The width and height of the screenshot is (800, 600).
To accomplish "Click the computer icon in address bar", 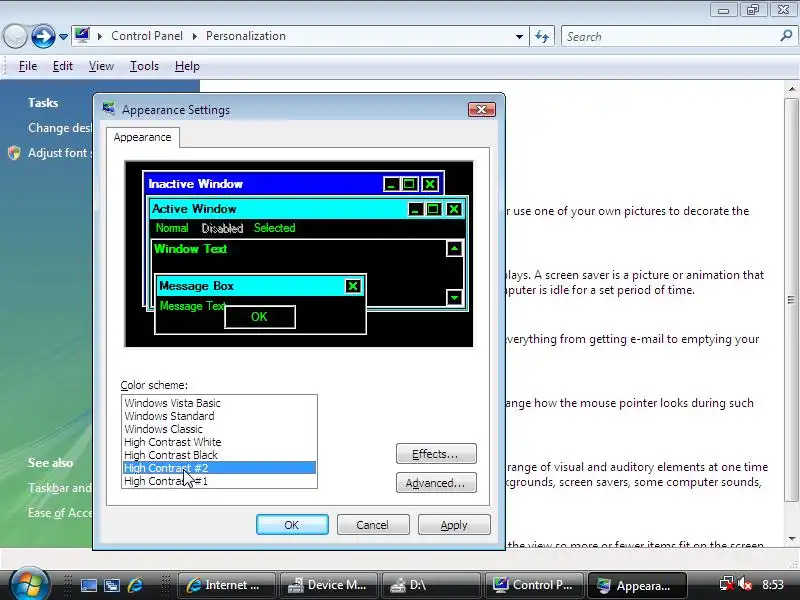I will [x=82, y=35].
